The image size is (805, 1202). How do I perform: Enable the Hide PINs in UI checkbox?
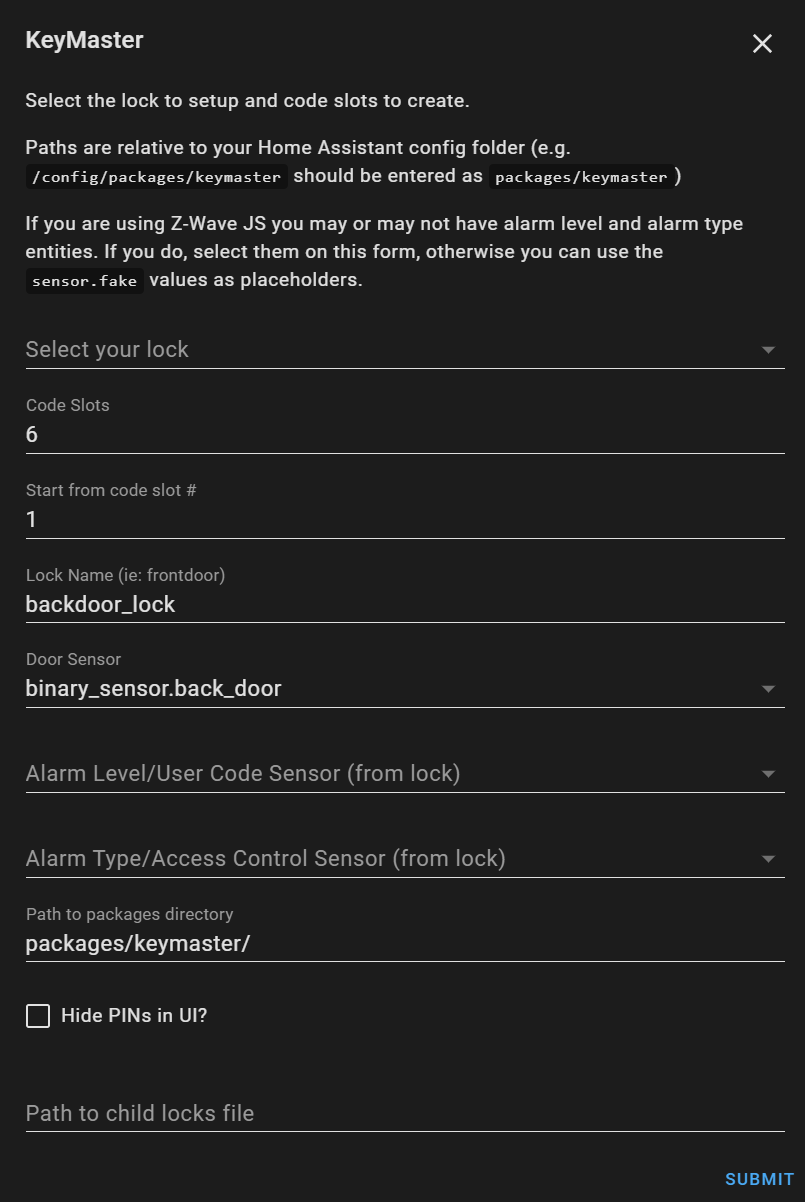37,1015
